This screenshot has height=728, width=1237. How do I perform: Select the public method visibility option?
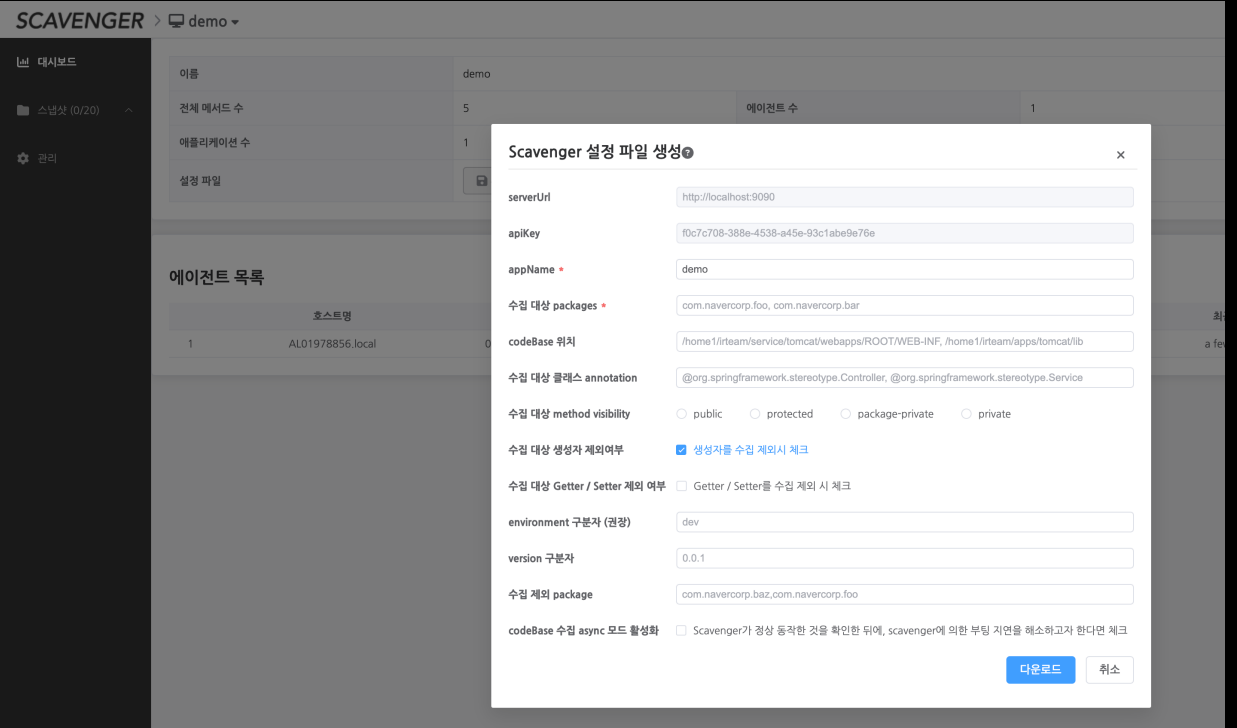click(682, 414)
